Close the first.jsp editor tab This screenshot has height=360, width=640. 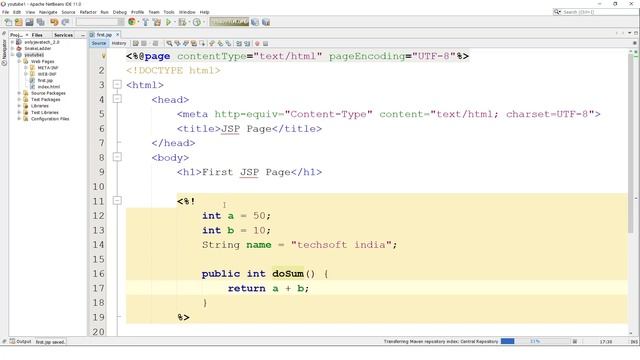click(118, 35)
